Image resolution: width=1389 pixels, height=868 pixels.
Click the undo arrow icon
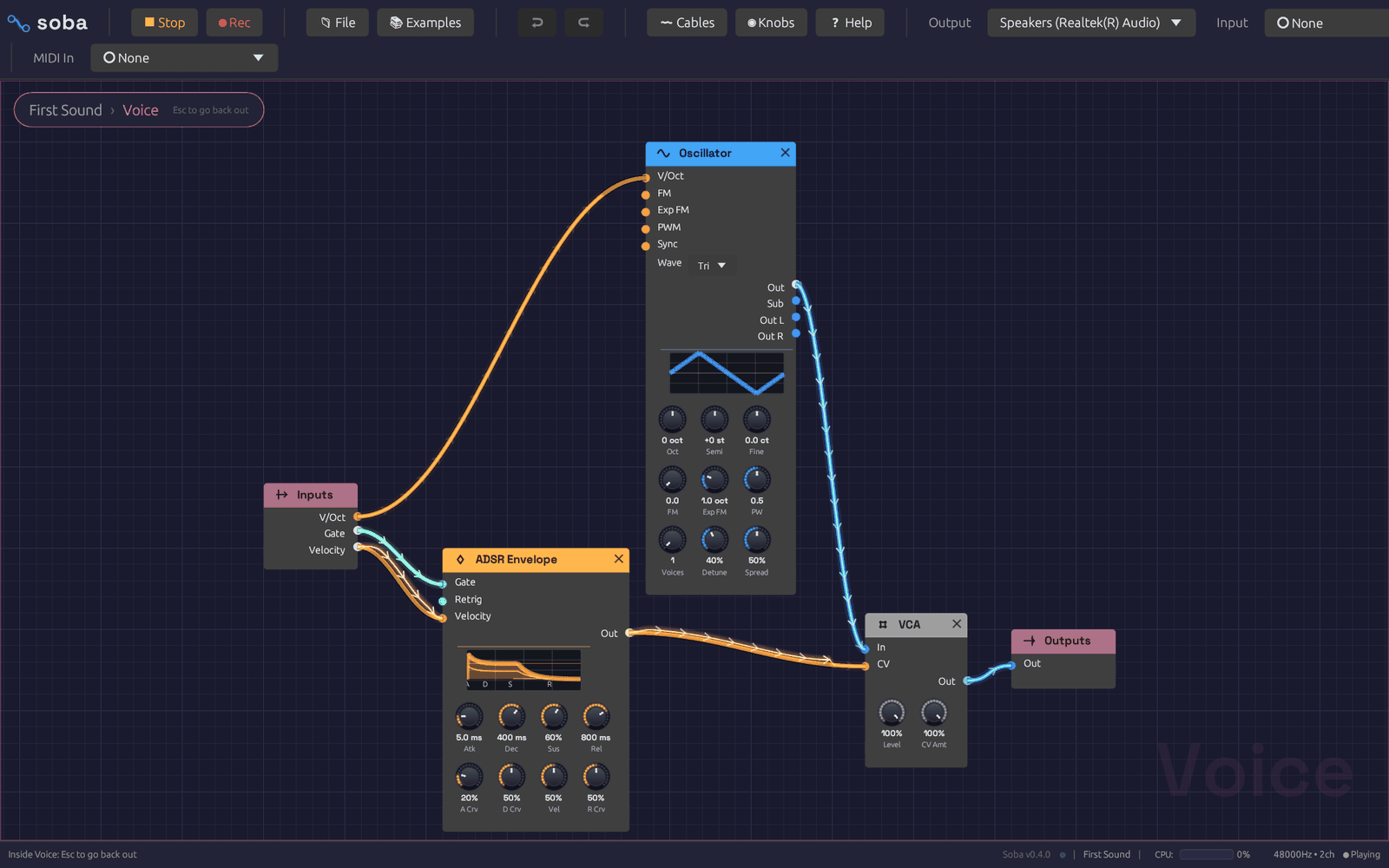point(537,23)
